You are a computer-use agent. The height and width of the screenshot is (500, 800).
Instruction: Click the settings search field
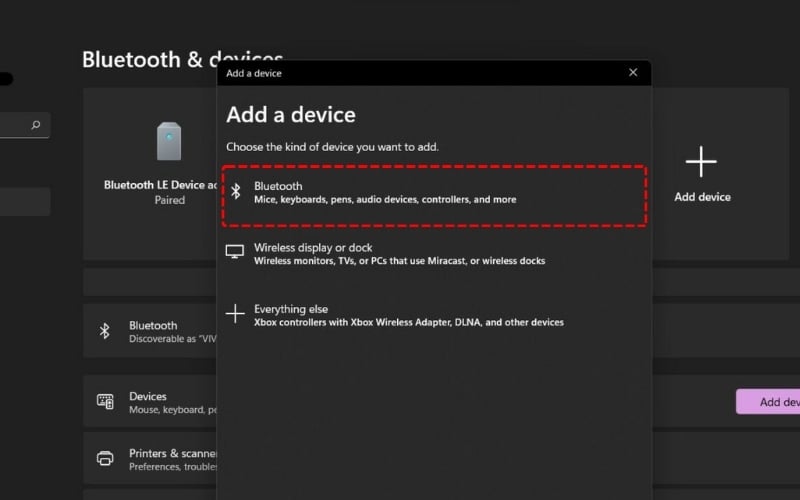tap(24, 125)
